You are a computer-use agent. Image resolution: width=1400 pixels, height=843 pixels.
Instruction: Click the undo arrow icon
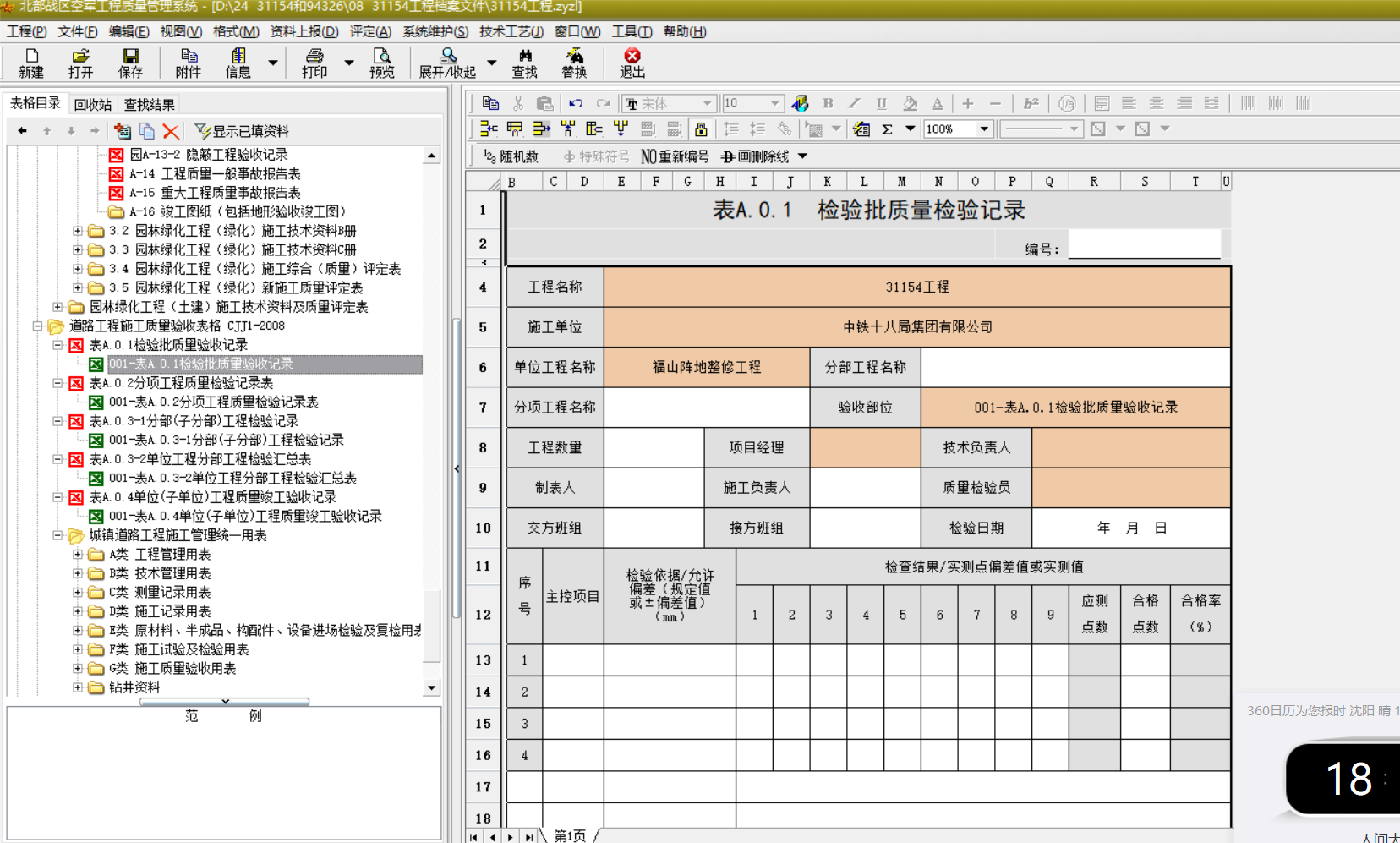576,103
